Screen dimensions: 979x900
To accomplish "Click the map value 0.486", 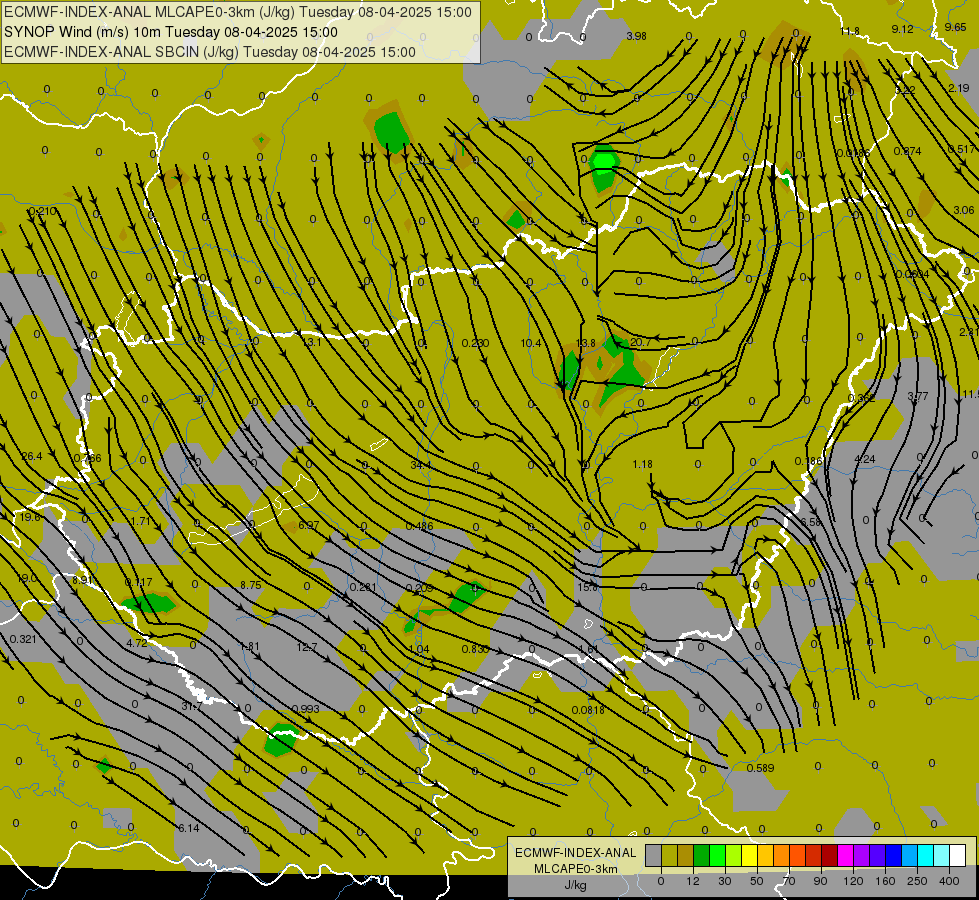I will [419, 526].
